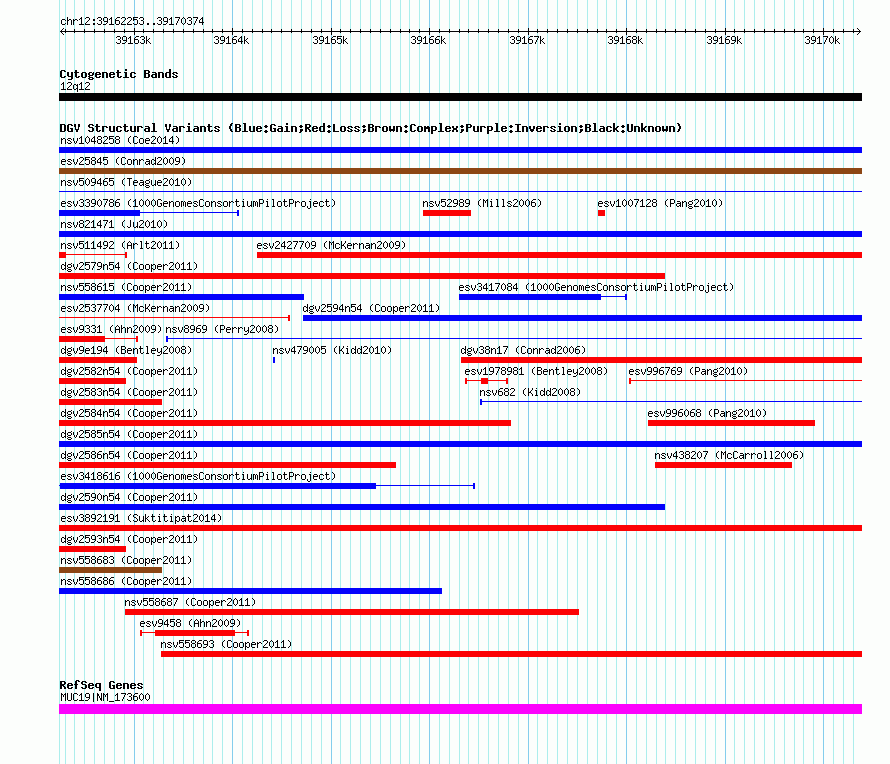This screenshot has width=890, height=764.
Task: Open dgv2590n54 (Cooper2011) variant
Action: point(129,497)
